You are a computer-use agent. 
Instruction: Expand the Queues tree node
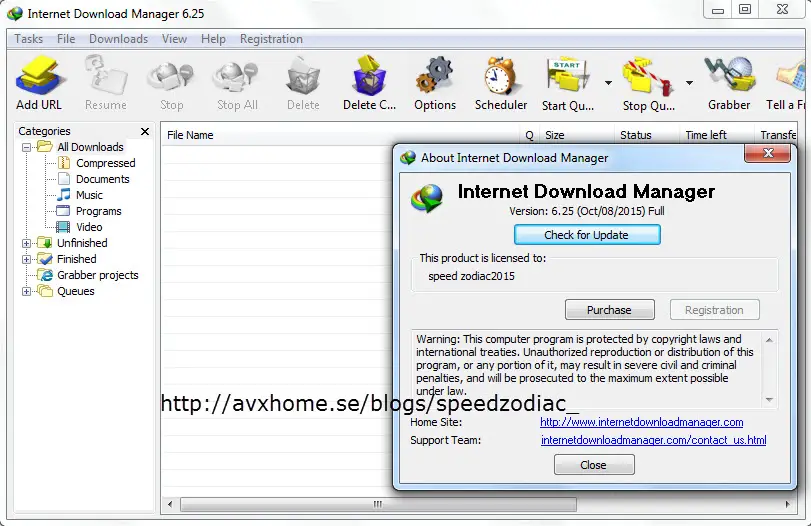coord(26,291)
